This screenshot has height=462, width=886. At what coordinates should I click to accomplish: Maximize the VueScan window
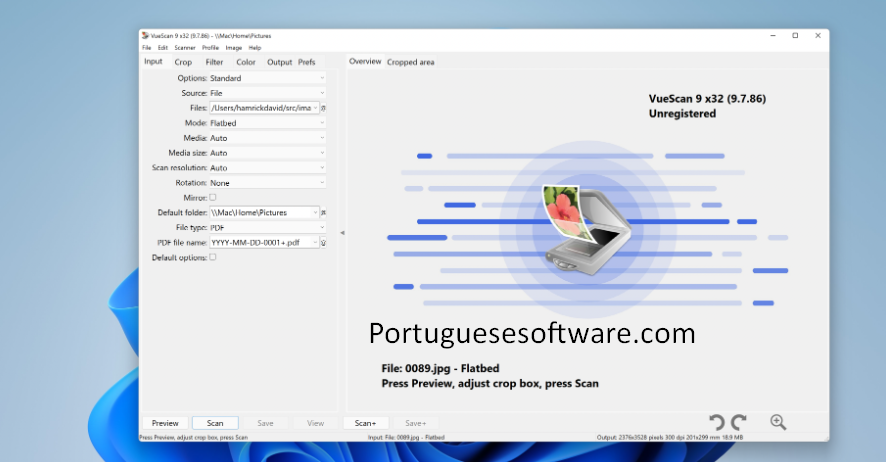[795, 36]
